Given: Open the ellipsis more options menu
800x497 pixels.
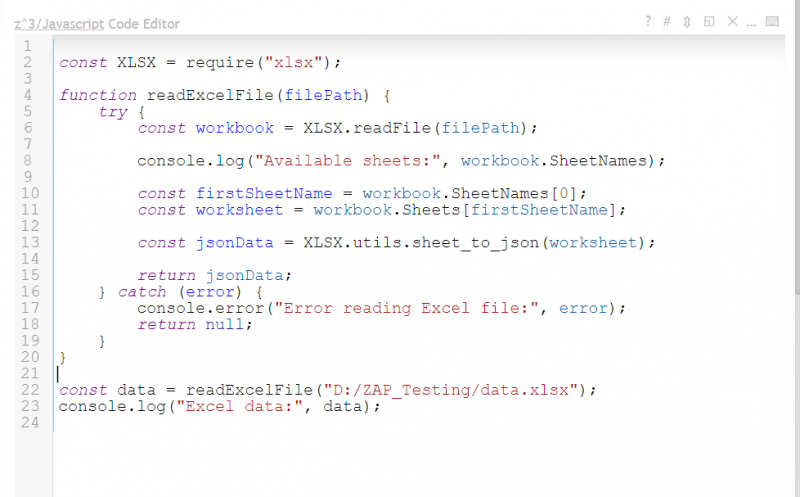Looking at the screenshot, I should (x=752, y=21).
